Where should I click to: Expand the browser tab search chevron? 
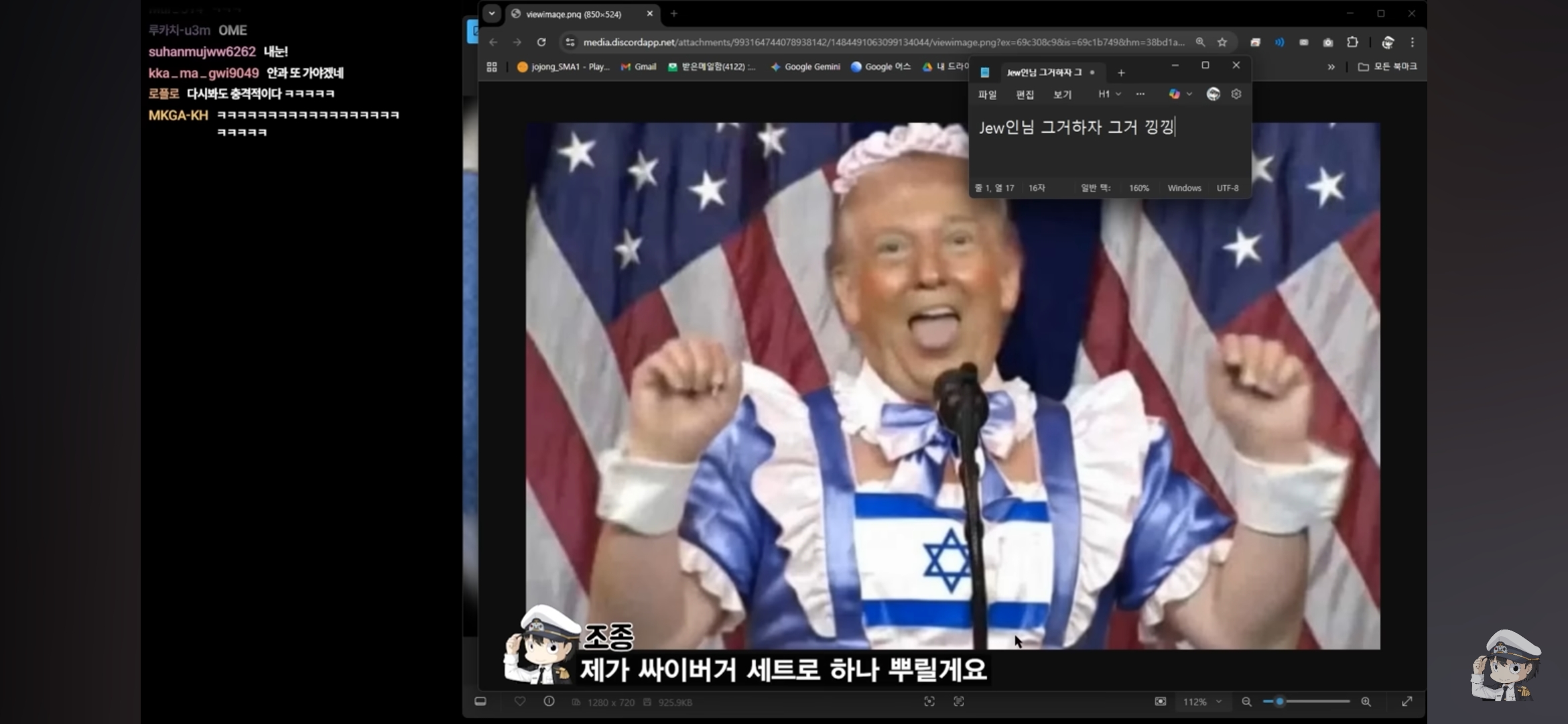491,13
